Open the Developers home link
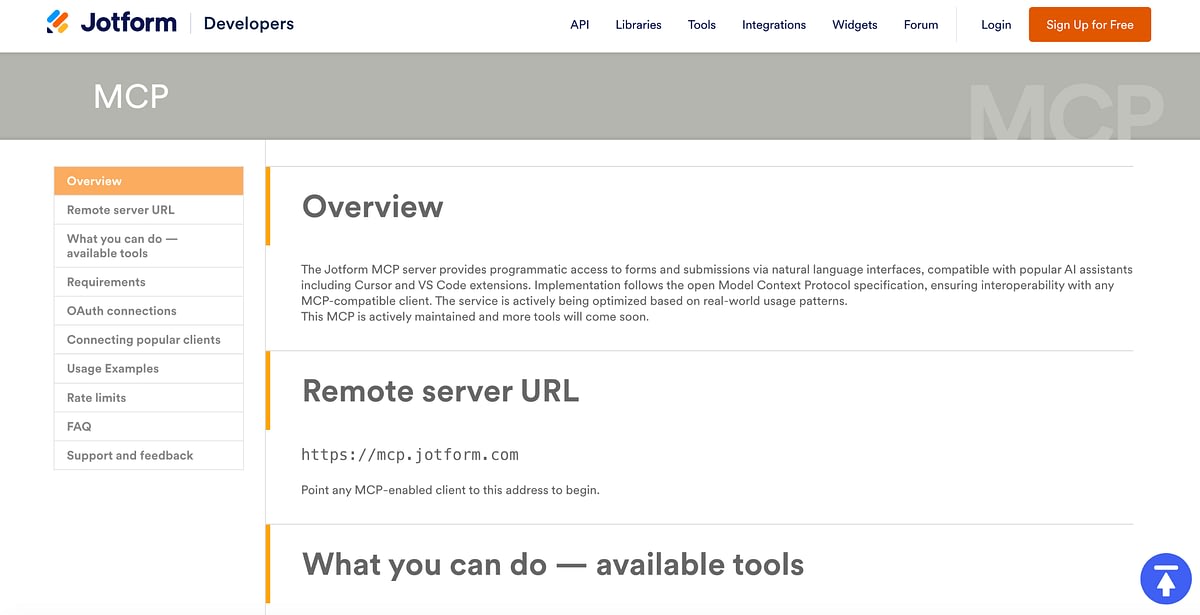 248,23
